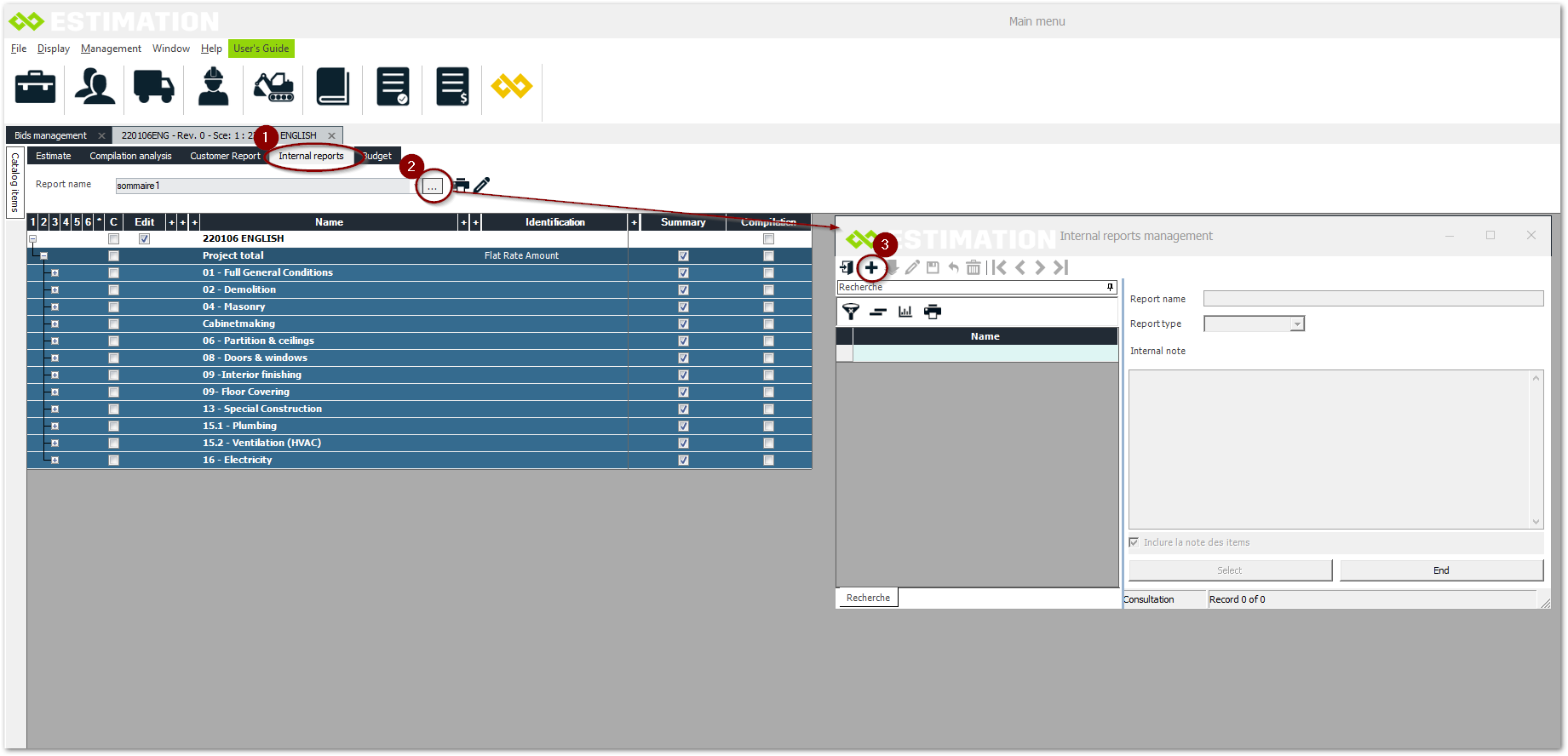The image size is (1568, 756).
Task: Click the Recherche search field
Action: point(971,288)
